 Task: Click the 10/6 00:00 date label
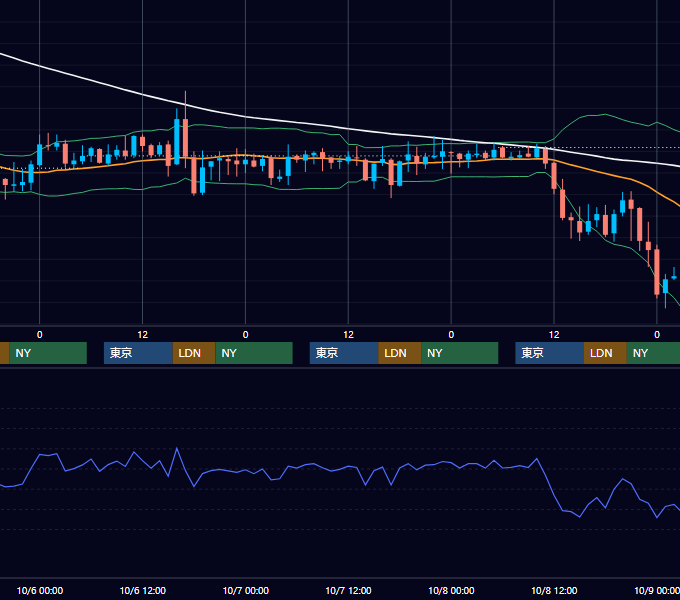tap(39, 590)
